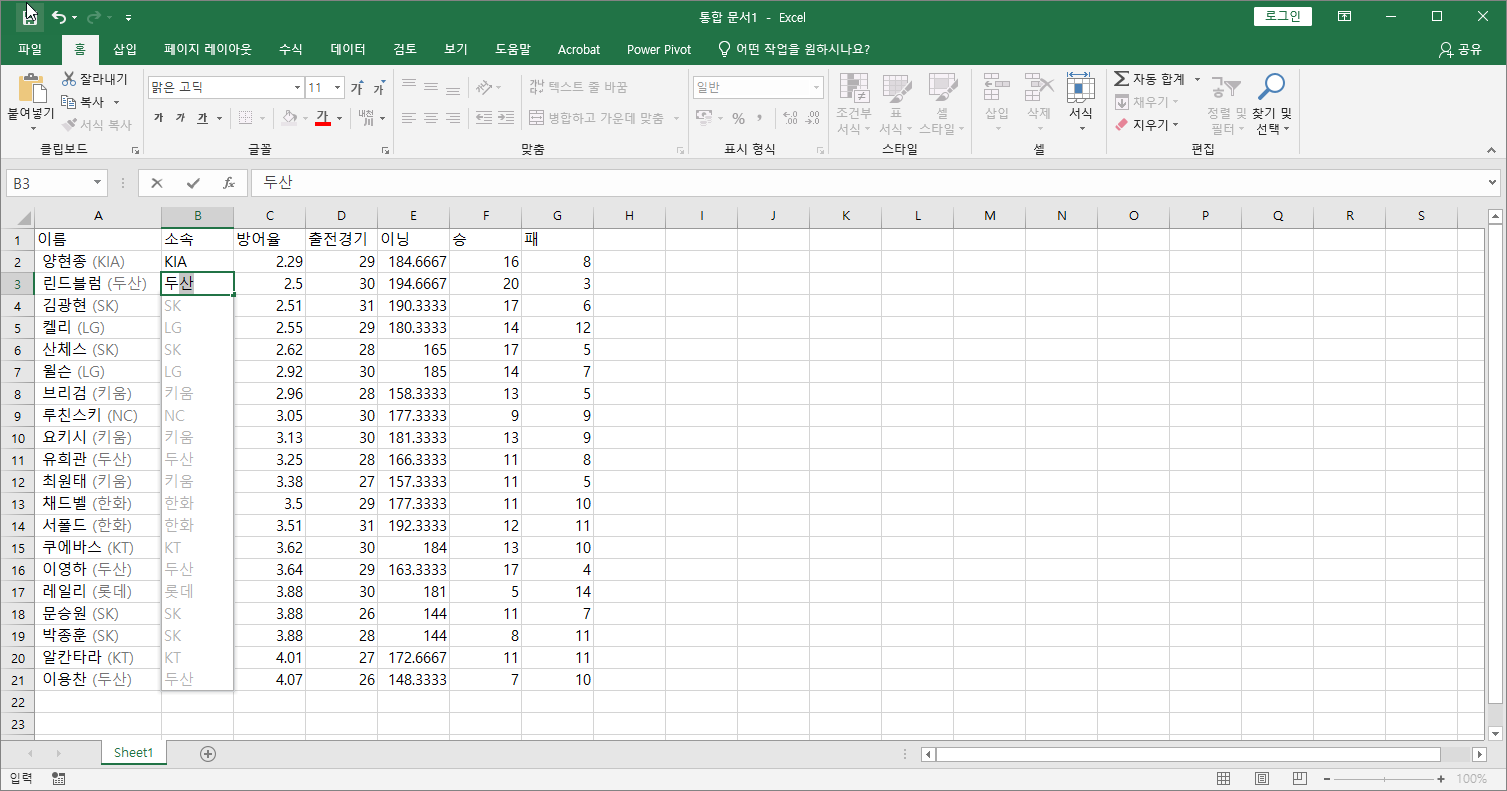1507x791 pixels.
Task: Click the Percent style icon
Action: tap(738, 118)
